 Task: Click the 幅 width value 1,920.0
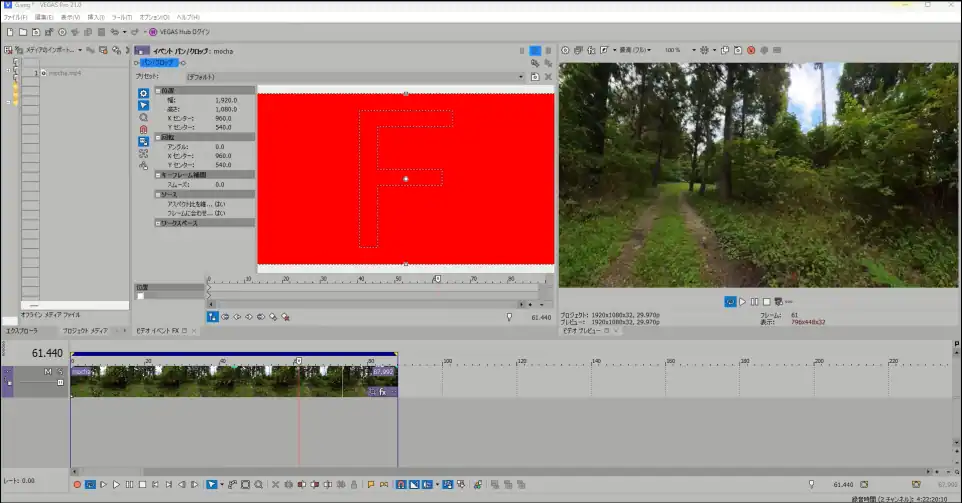[226, 100]
